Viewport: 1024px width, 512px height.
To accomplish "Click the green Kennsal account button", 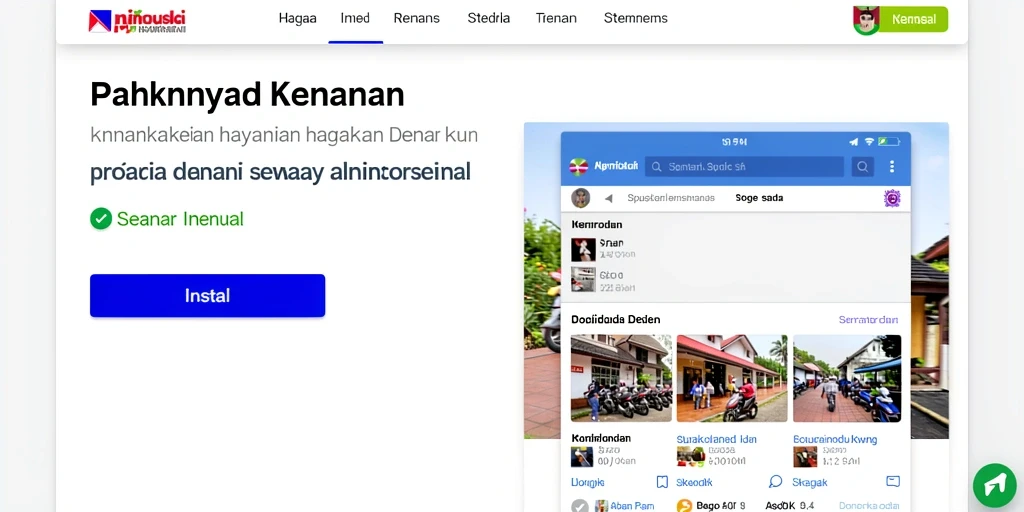I will pyautogui.click(x=913, y=20).
